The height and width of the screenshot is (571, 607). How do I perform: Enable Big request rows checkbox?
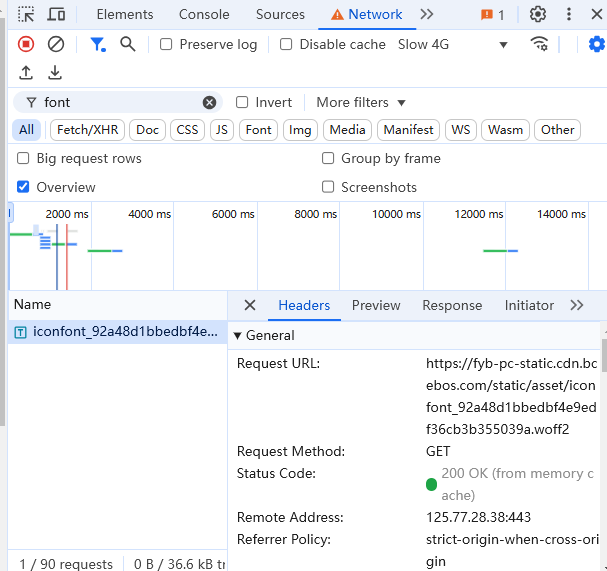23,158
